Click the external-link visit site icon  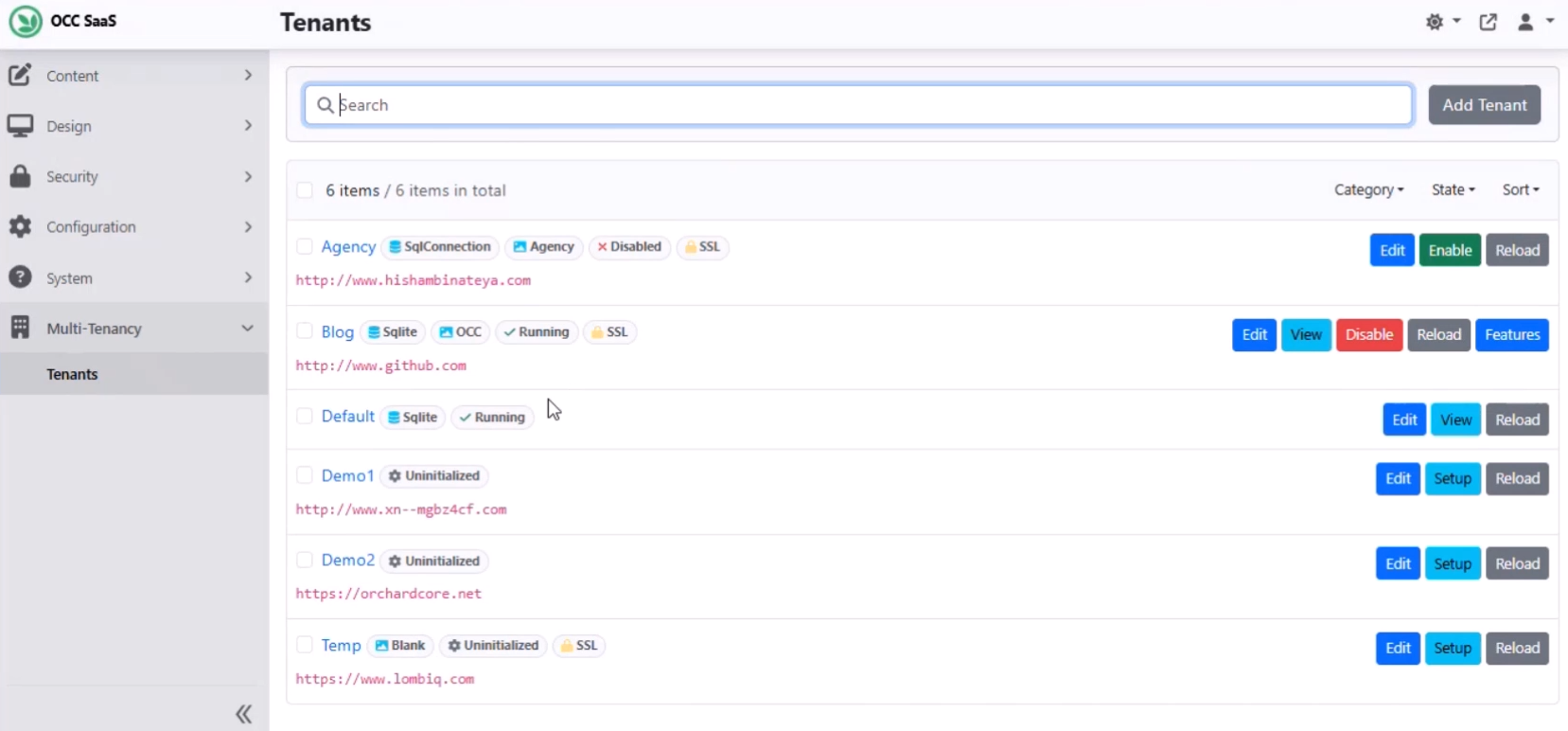point(1489,22)
